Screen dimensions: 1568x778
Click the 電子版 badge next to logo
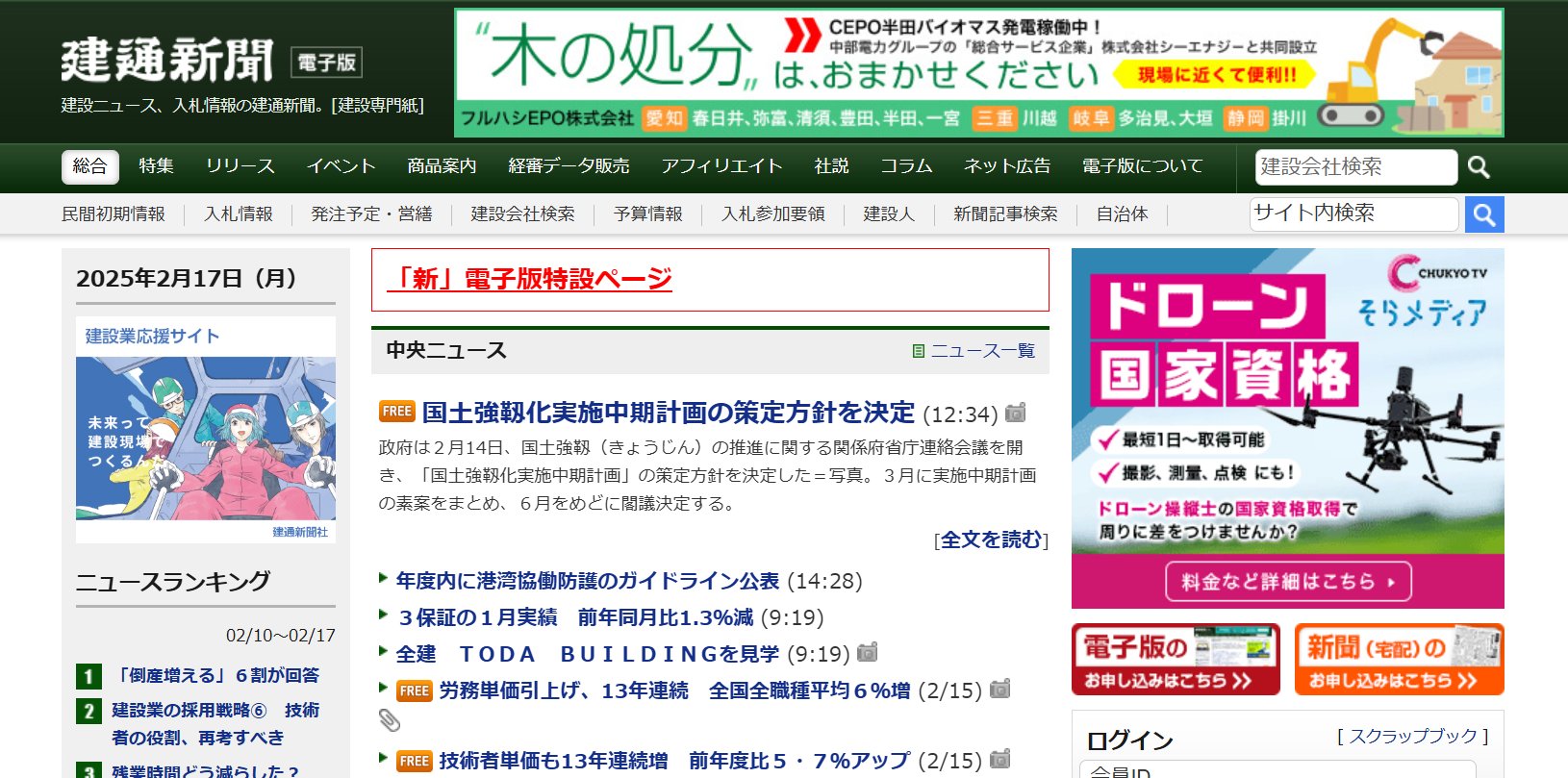pos(326,63)
